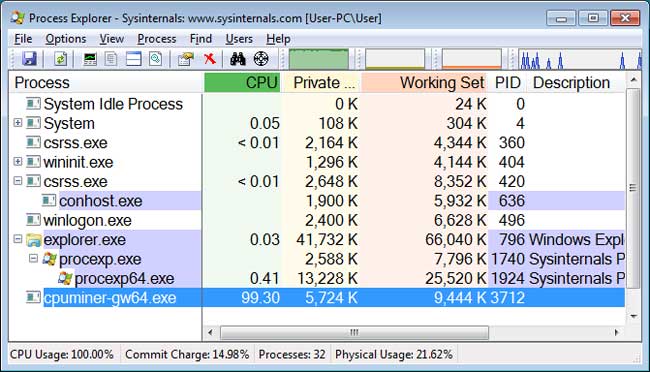Select the System process row
This screenshot has height=372, width=650.
(x=317, y=123)
